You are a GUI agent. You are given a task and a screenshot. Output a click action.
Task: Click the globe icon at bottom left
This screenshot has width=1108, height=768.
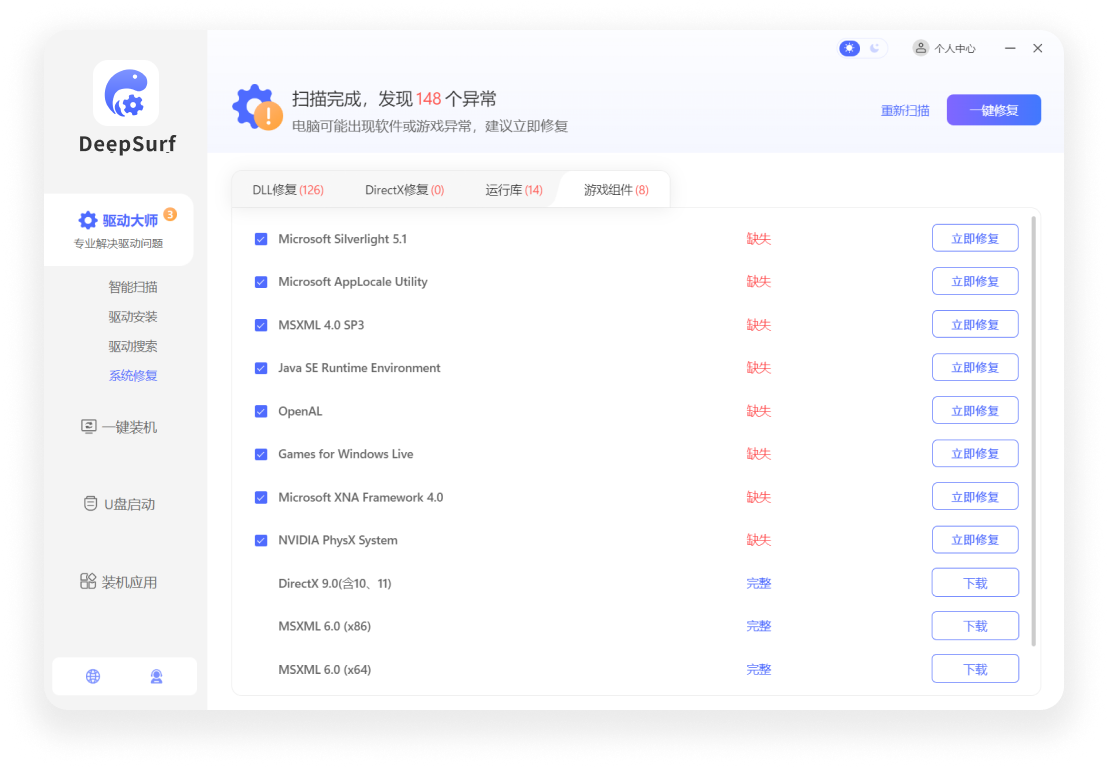pyautogui.click(x=93, y=676)
